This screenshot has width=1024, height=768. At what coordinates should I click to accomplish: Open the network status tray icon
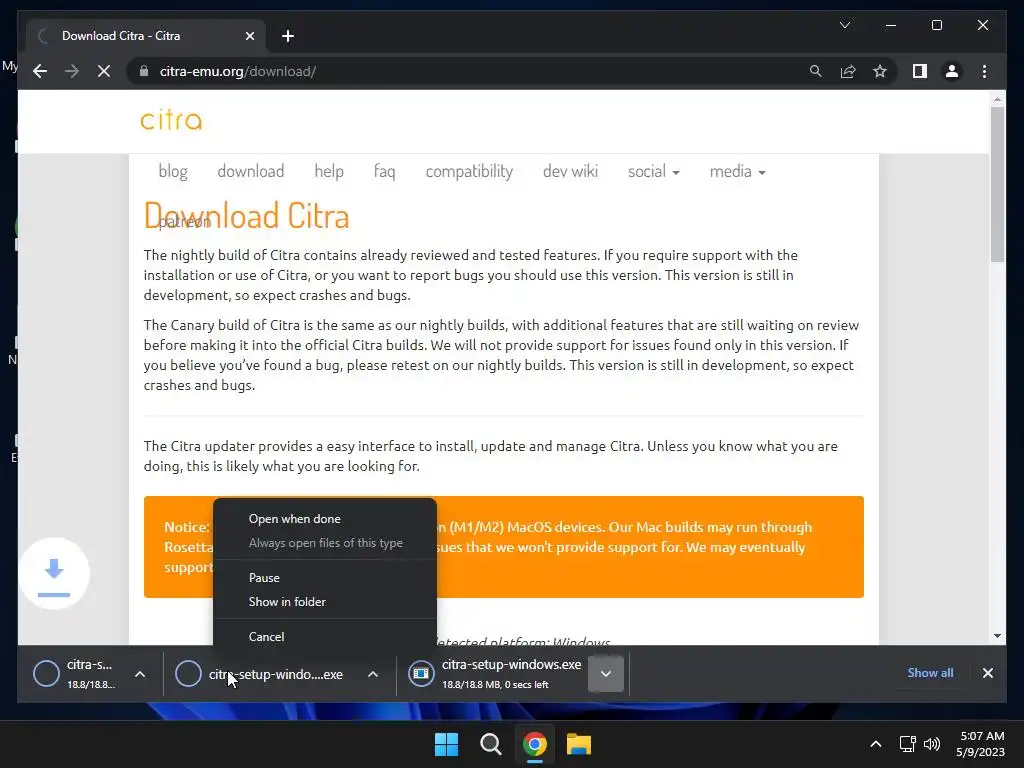pyautogui.click(x=907, y=744)
